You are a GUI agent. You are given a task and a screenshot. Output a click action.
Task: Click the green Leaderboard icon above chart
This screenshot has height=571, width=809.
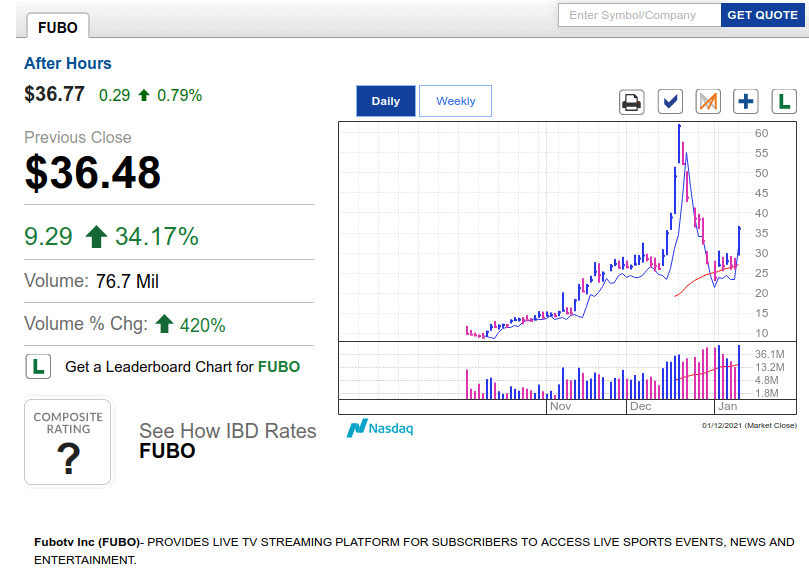click(785, 102)
